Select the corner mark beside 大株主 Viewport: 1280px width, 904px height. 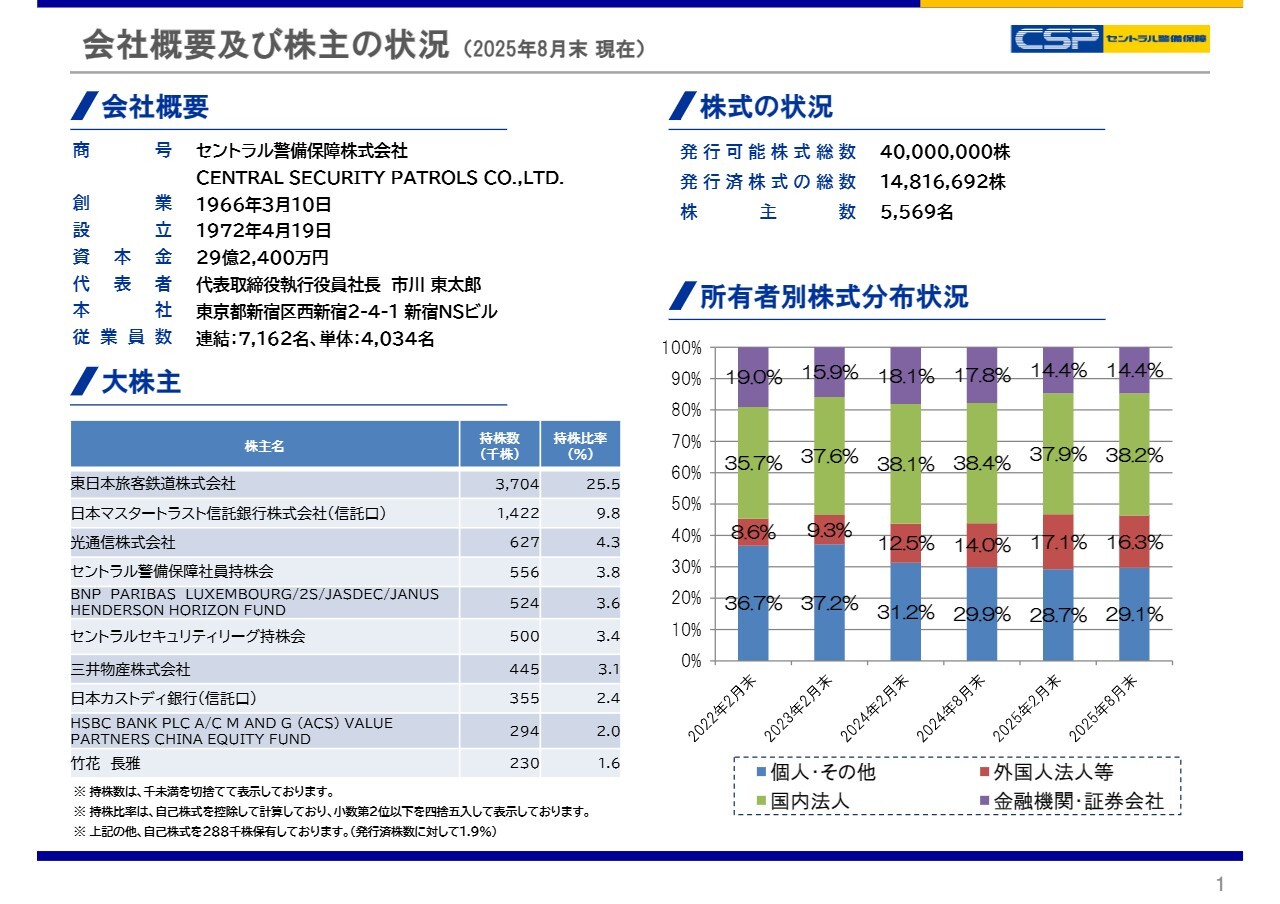[83, 382]
